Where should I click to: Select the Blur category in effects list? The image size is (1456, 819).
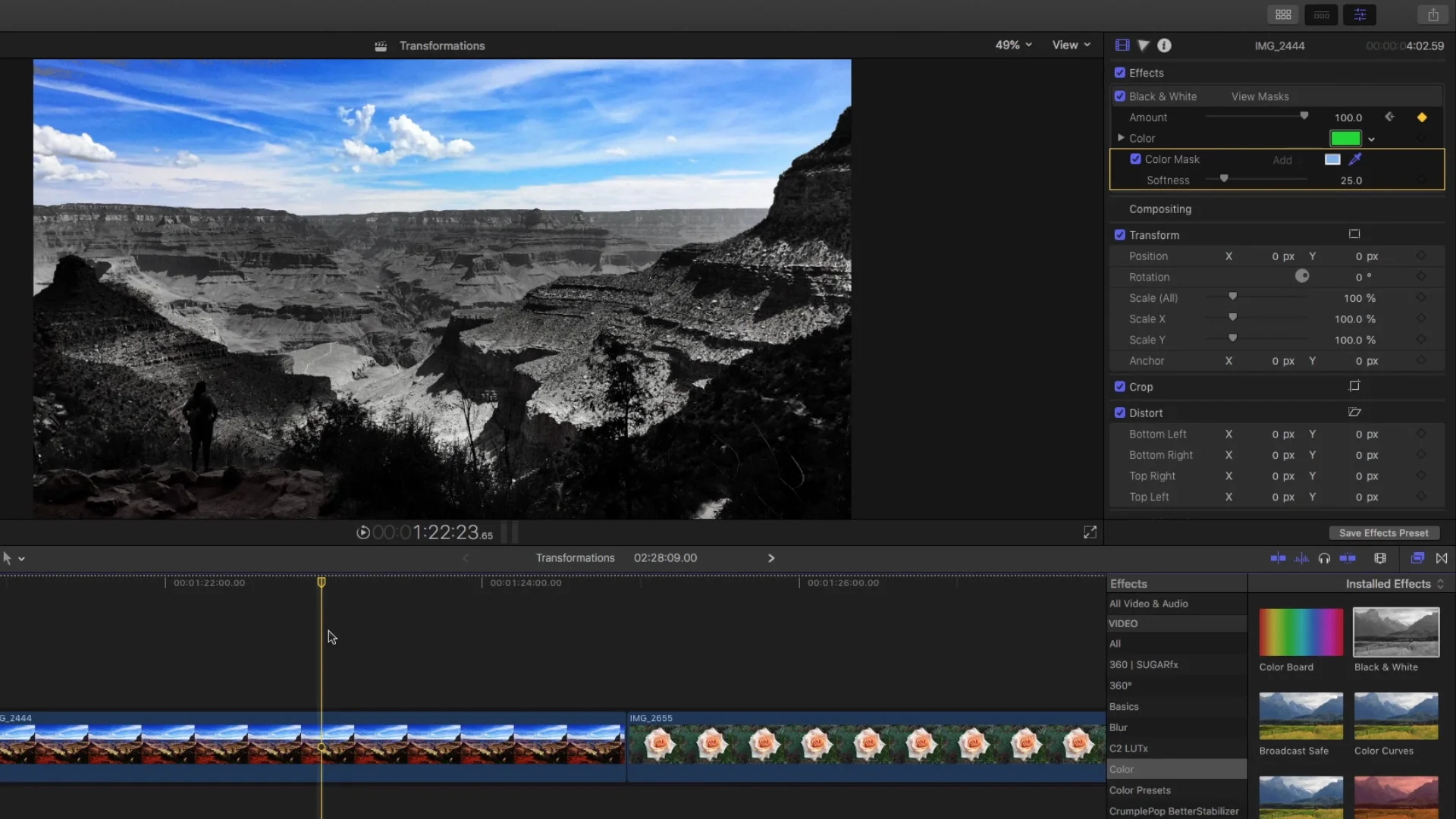point(1118,727)
